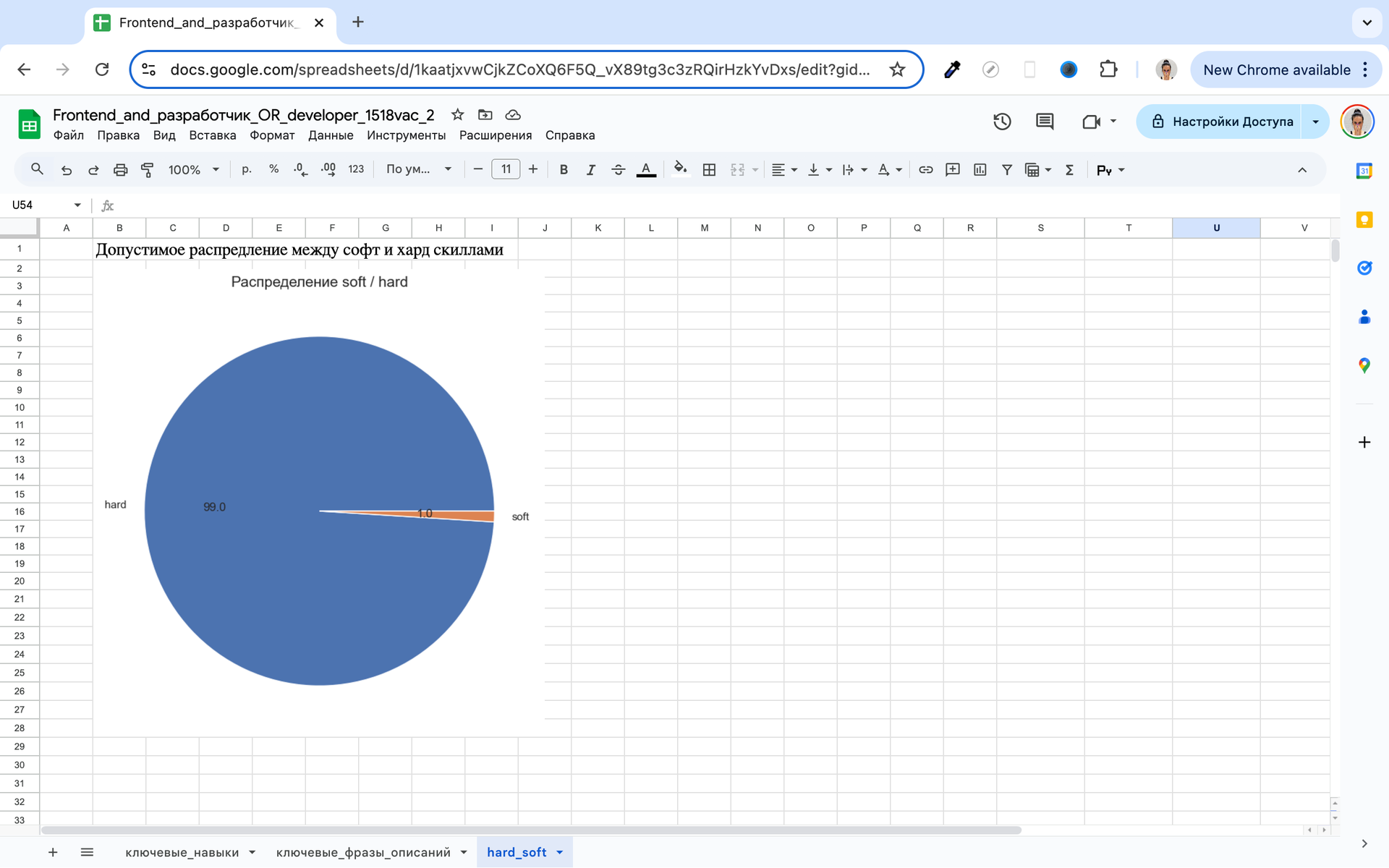Toggle italic formatting
This screenshot has width=1389, height=868.
click(591, 170)
